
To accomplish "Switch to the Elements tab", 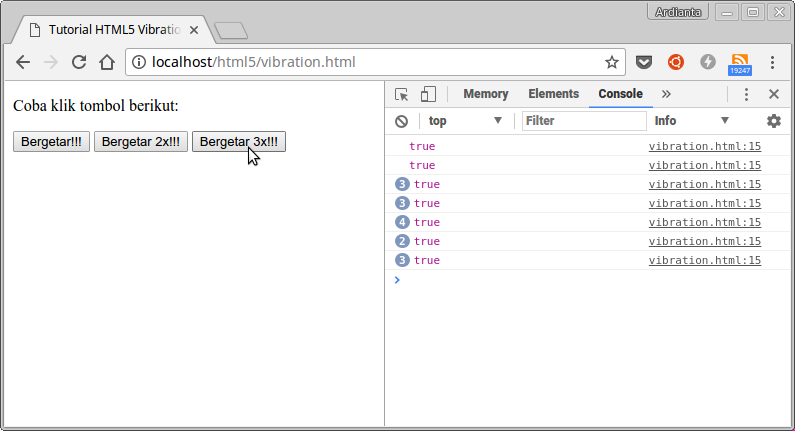I will point(553,94).
